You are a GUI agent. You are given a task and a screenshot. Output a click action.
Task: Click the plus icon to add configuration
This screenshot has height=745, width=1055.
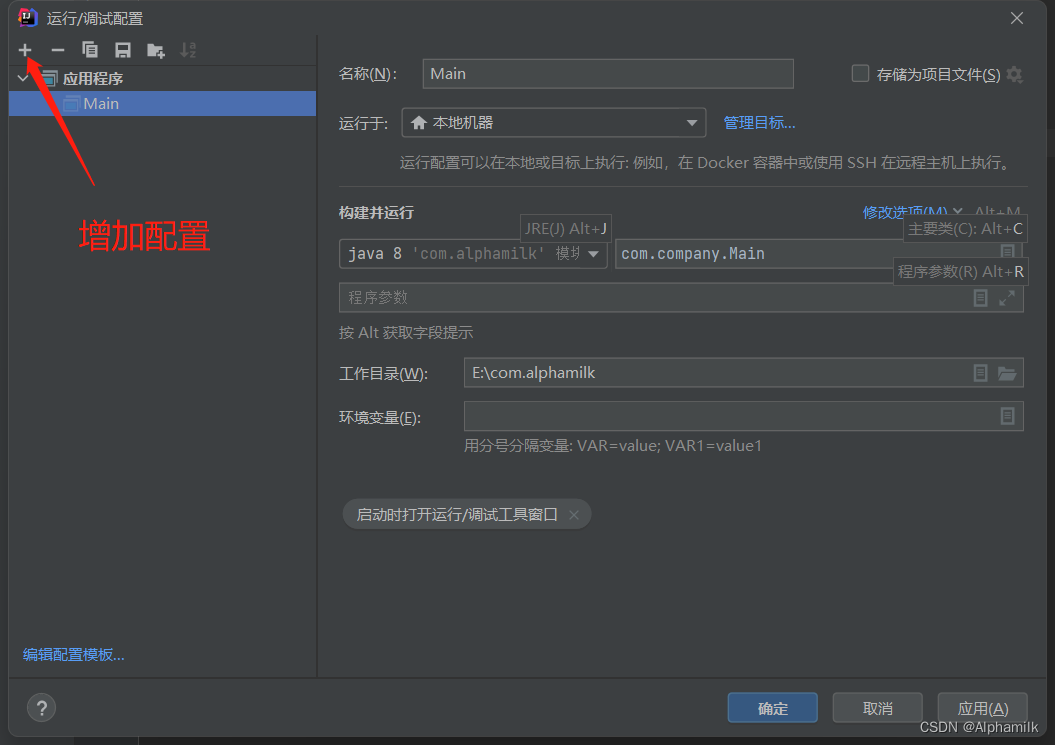pos(25,50)
